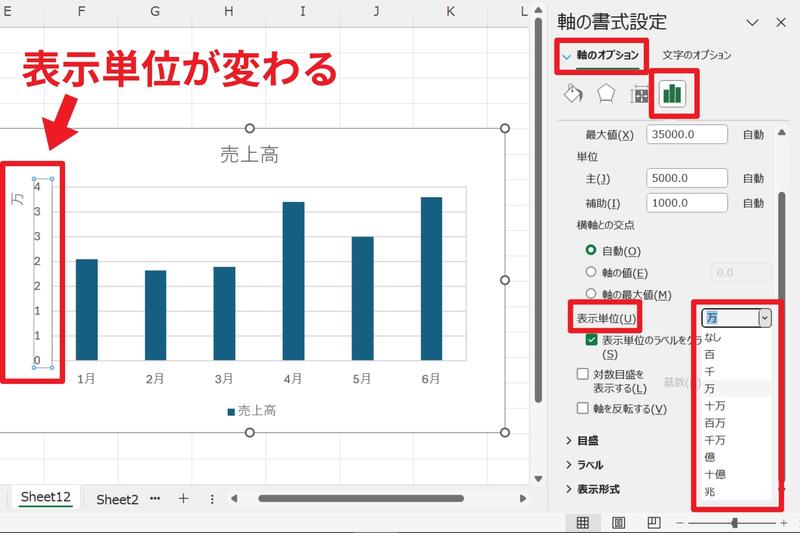Open the Fill & Line paint bucket icon
Viewport: 800px width, 533px height.
573,94
